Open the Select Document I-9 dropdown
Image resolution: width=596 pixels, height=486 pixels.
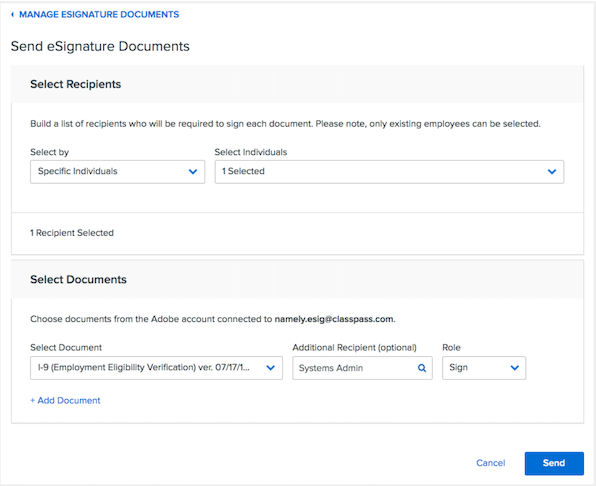coord(156,368)
